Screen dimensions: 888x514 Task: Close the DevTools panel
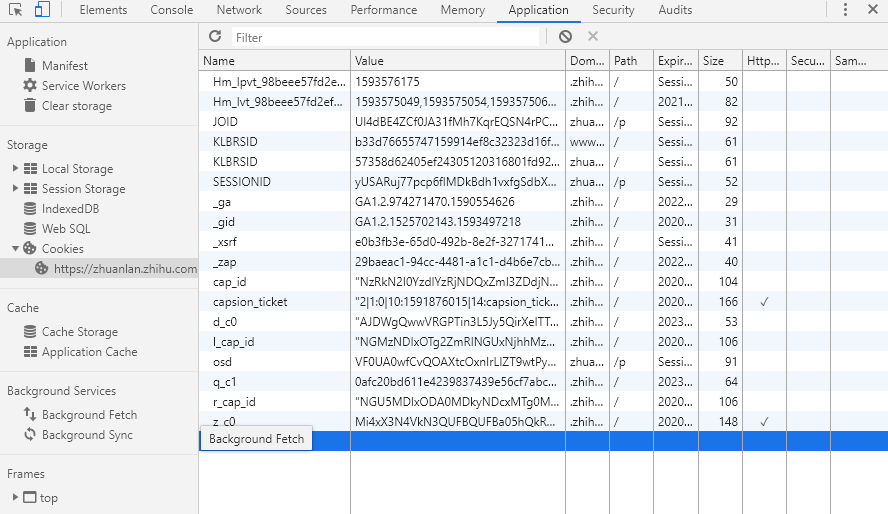click(873, 10)
